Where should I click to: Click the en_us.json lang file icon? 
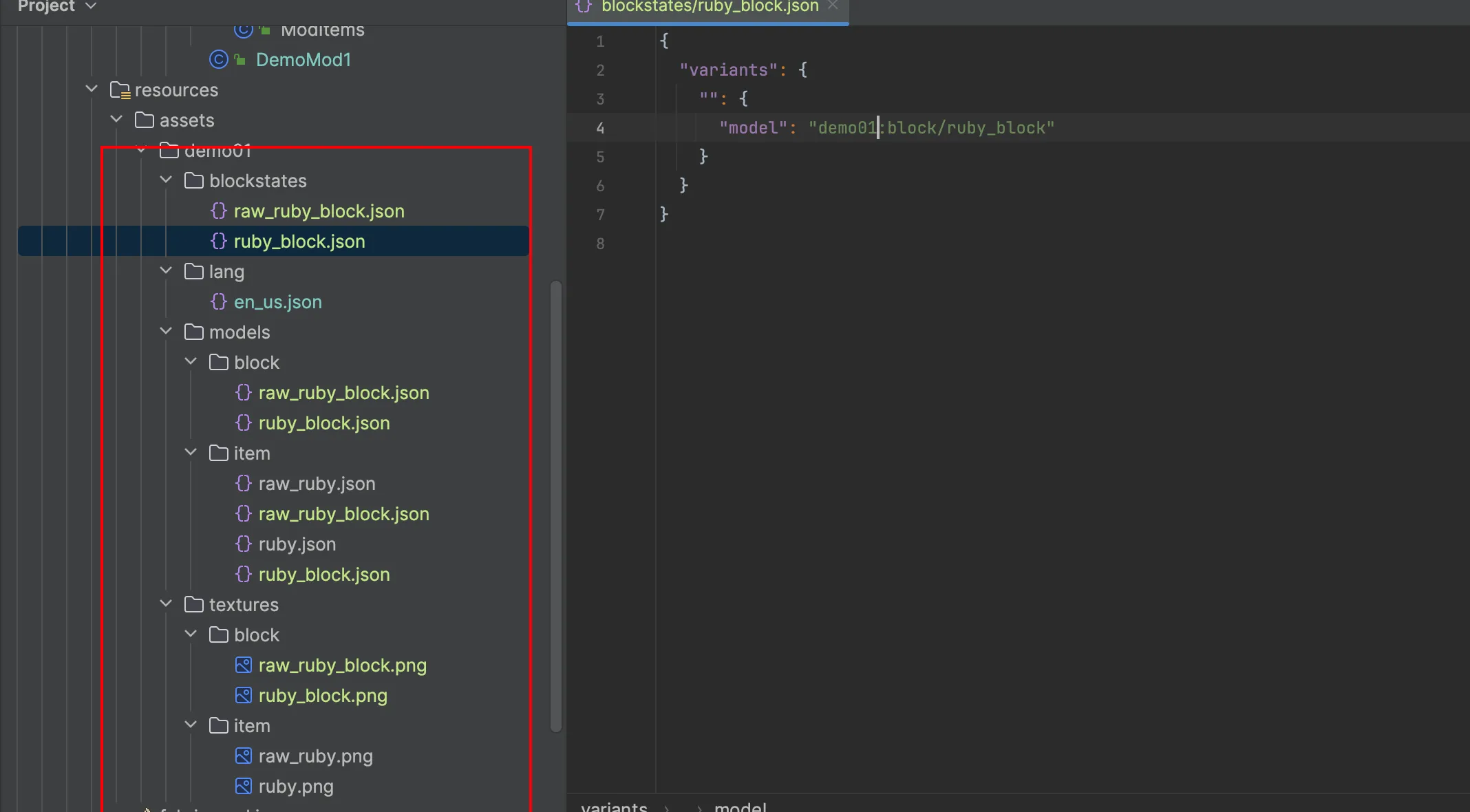pyautogui.click(x=218, y=301)
